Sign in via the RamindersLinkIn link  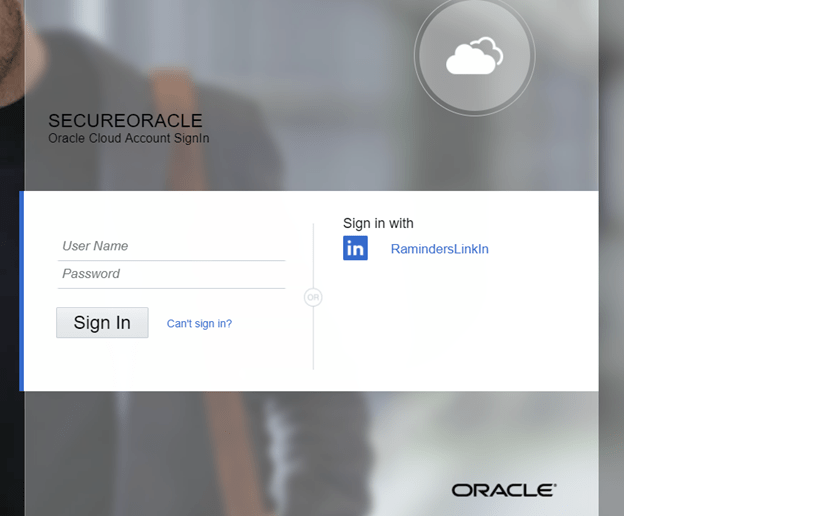point(439,249)
